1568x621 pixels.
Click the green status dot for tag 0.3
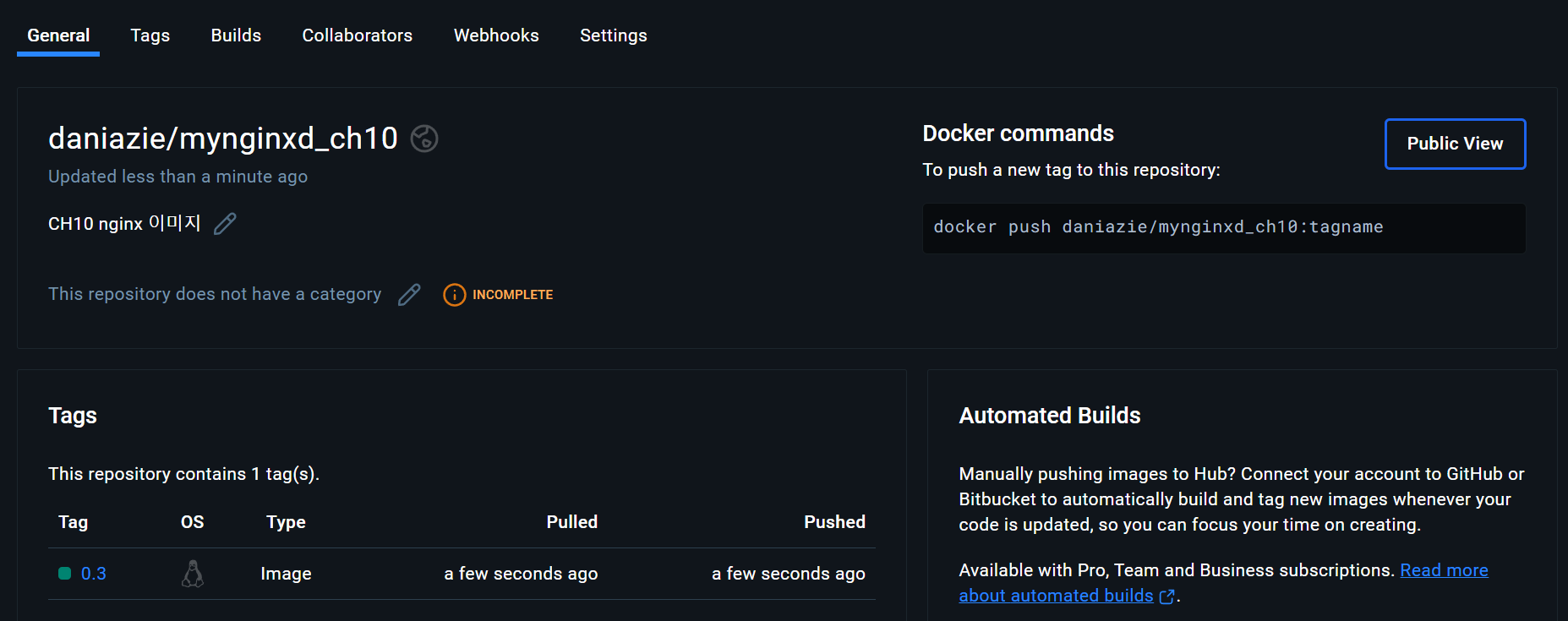coord(64,574)
